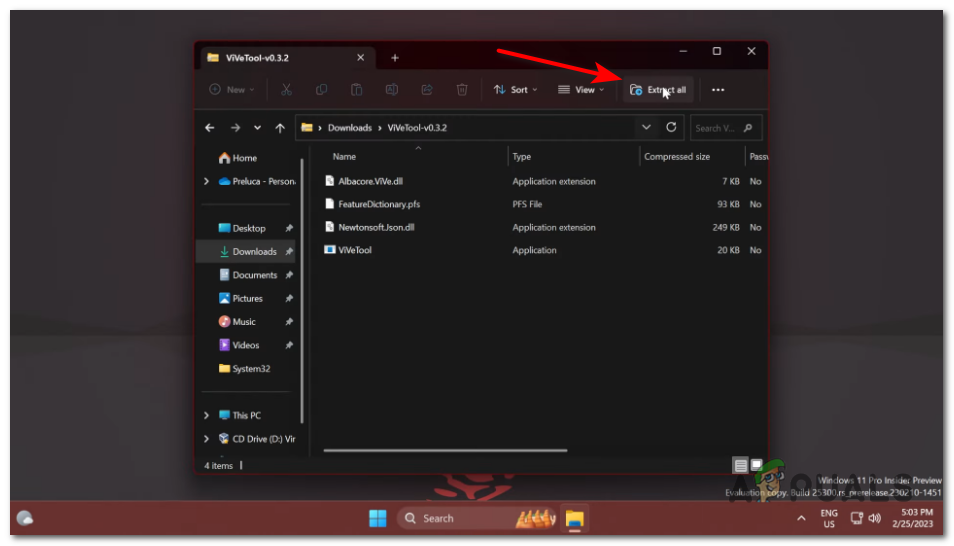Click the navigation pane vertical scrollbar

tap(302, 290)
